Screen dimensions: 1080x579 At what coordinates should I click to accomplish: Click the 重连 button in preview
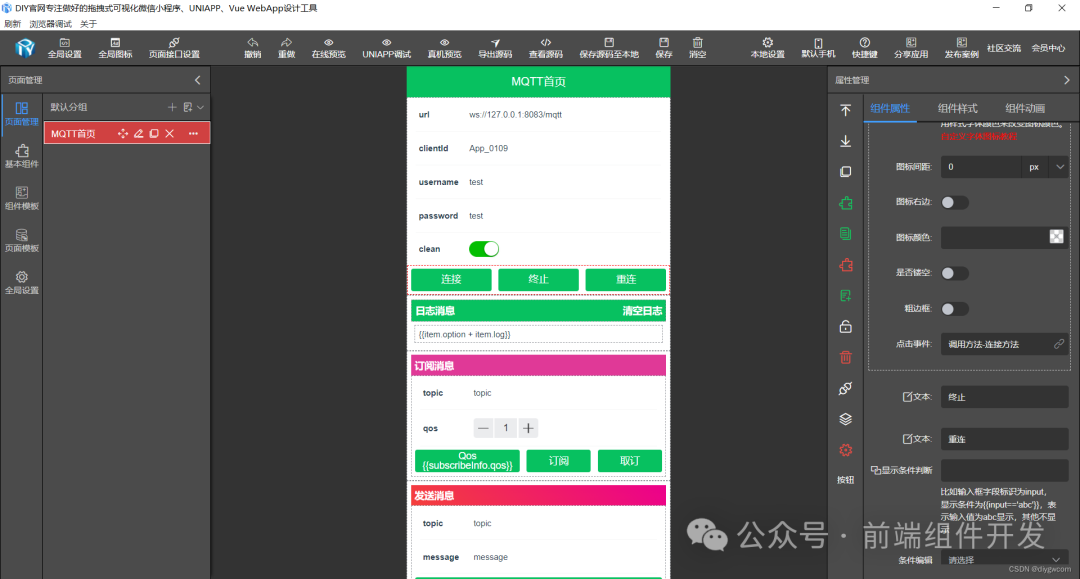click(x=625, y=280)
